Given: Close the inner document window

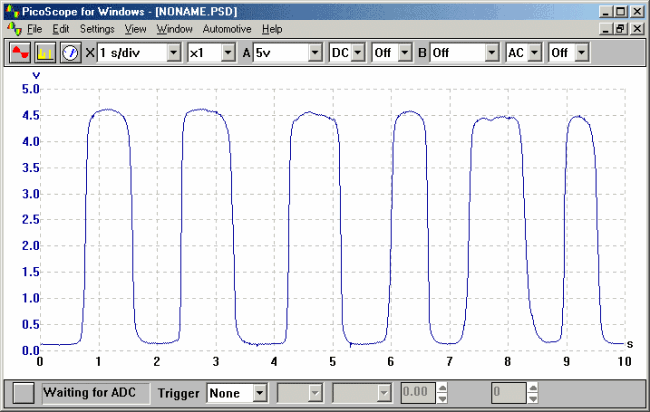Looking at the screenshot, I should 637,29.
